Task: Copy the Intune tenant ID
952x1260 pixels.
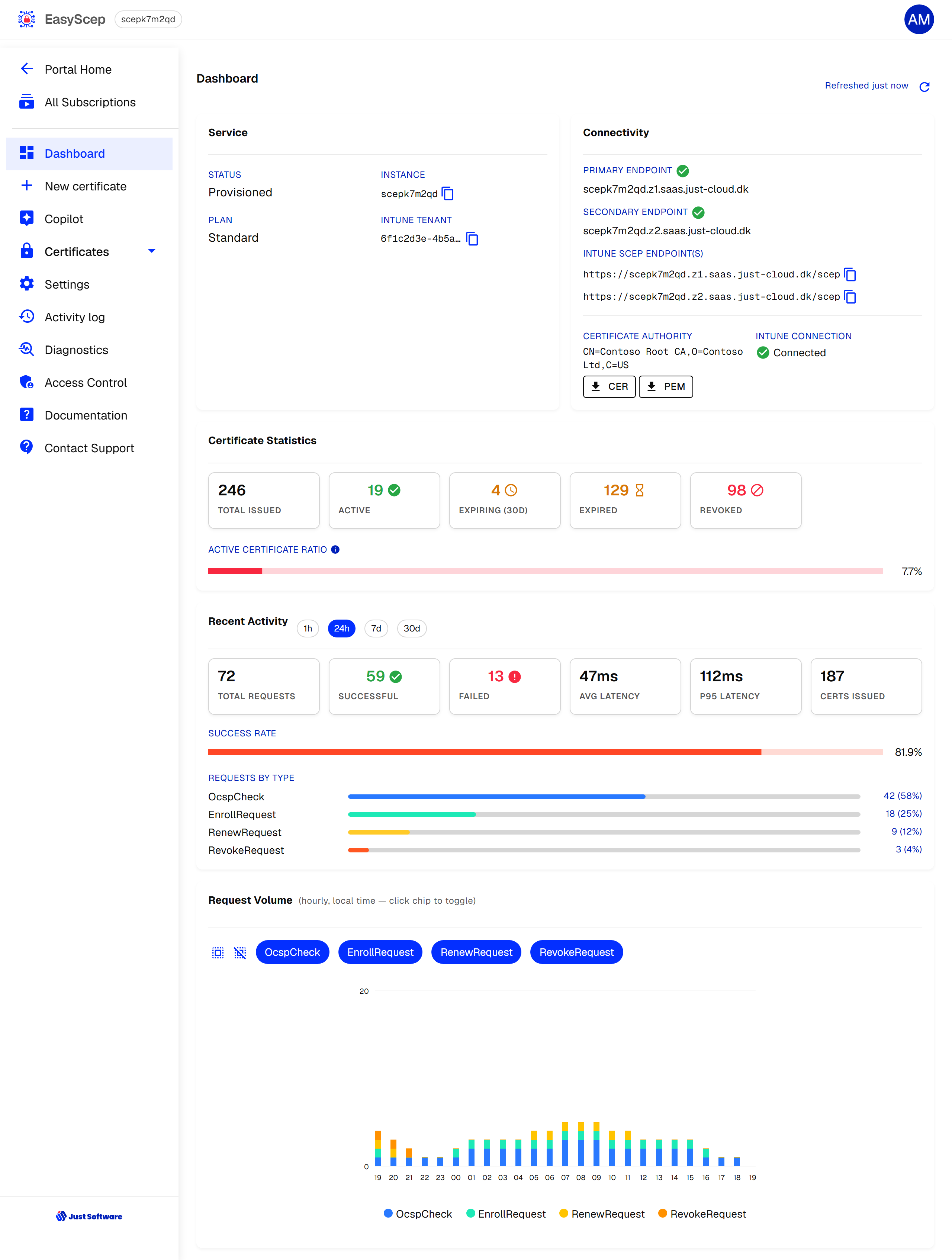Action: (x=472, y=239)
